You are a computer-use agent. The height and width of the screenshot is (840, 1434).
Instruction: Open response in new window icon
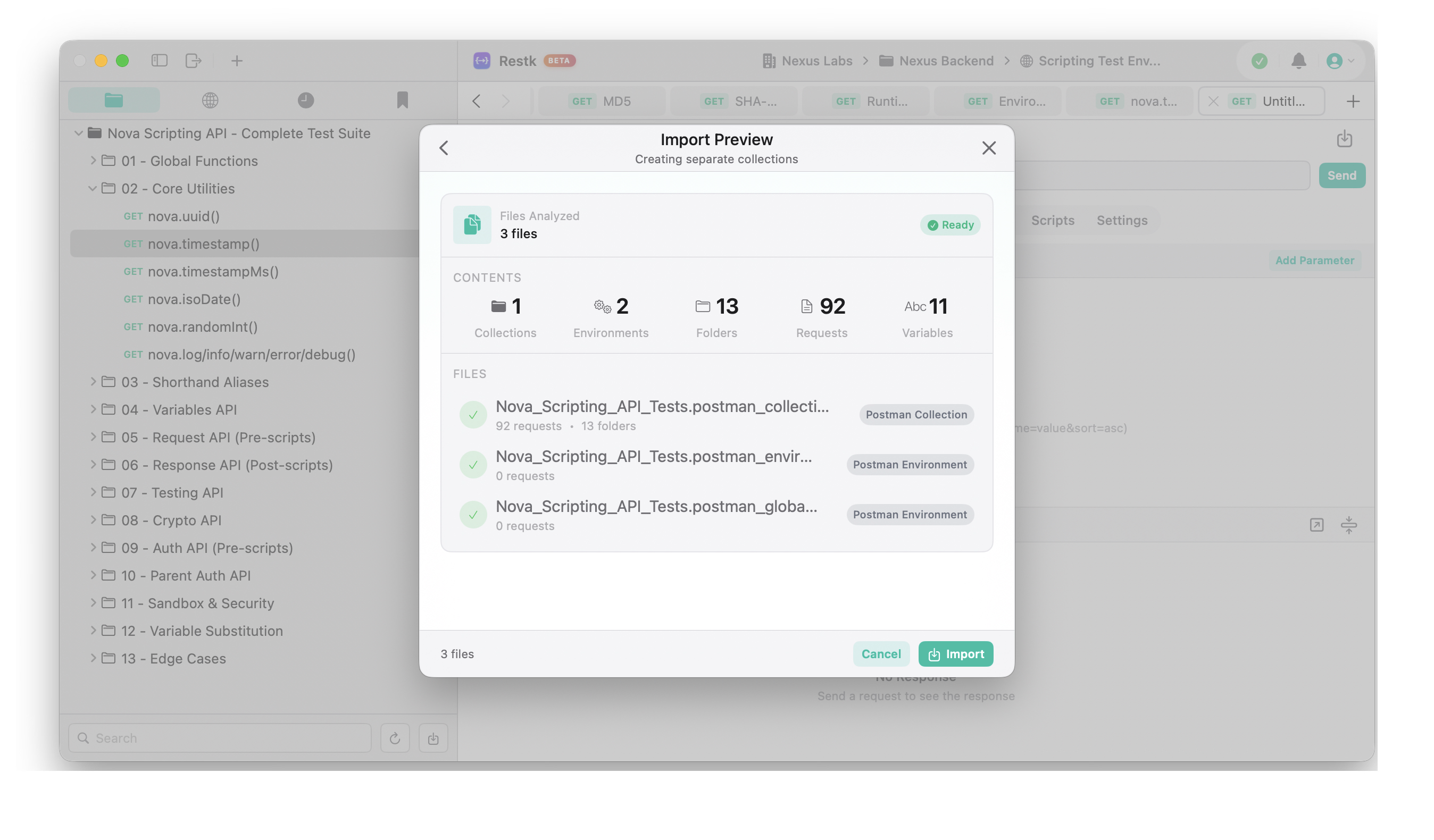(x=1316, y=524)
